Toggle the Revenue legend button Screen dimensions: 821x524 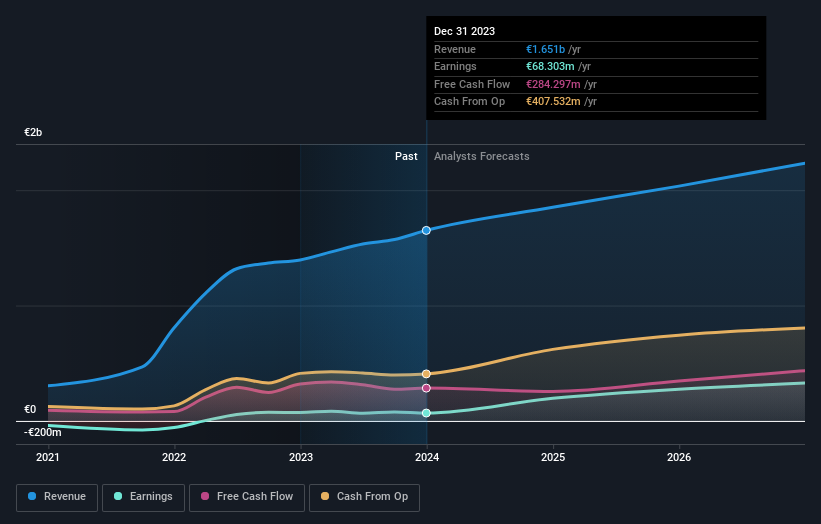point(57,497)
